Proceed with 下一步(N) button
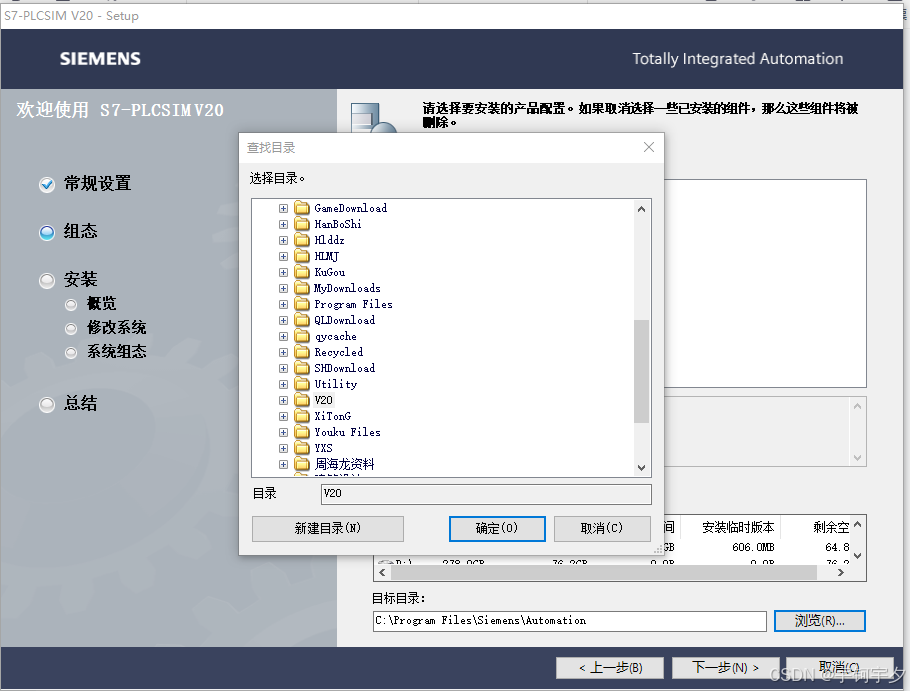The image size is (910, 691). point(725,668)
